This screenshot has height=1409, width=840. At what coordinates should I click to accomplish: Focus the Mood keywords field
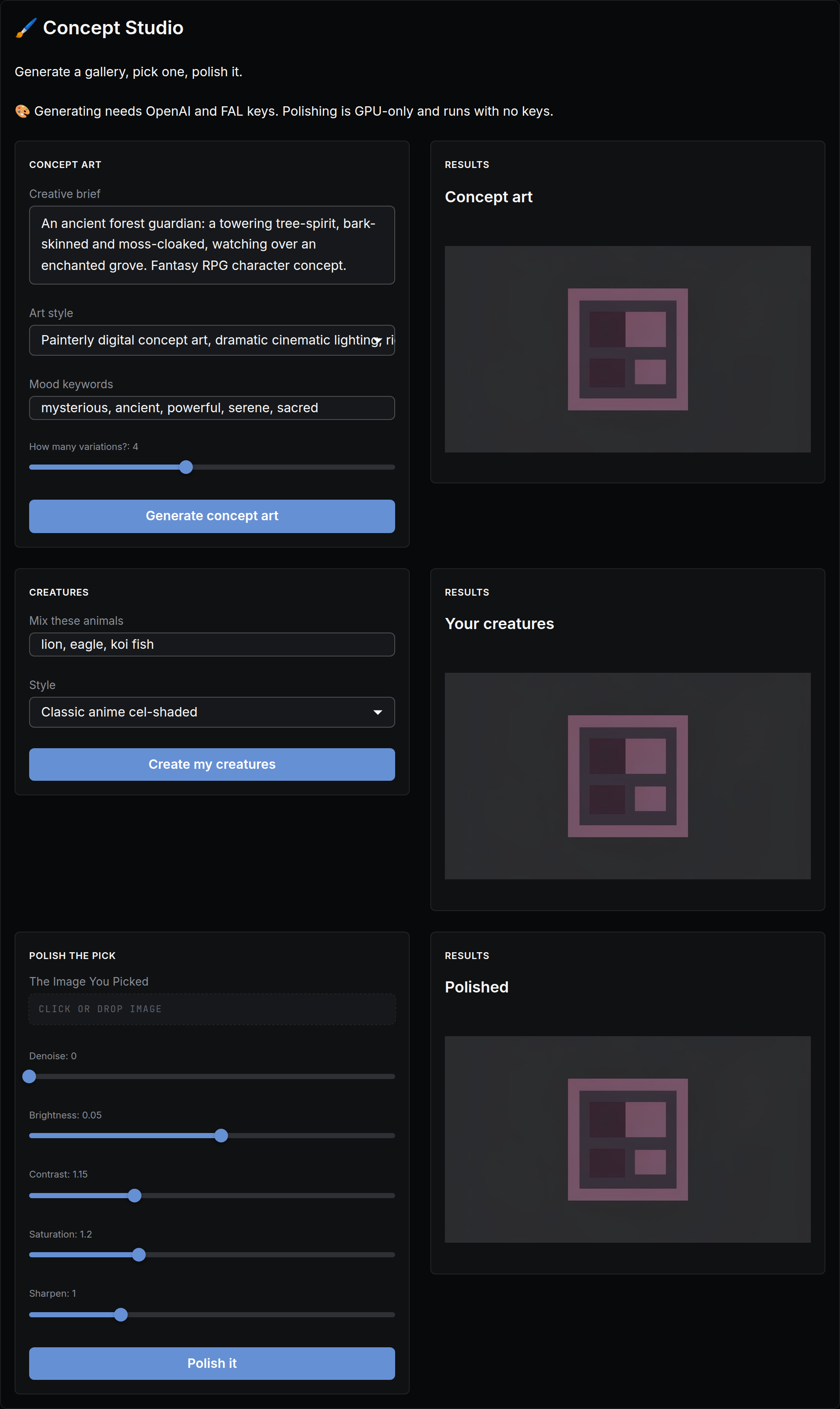pyautogui.click(x=212, y=408)
